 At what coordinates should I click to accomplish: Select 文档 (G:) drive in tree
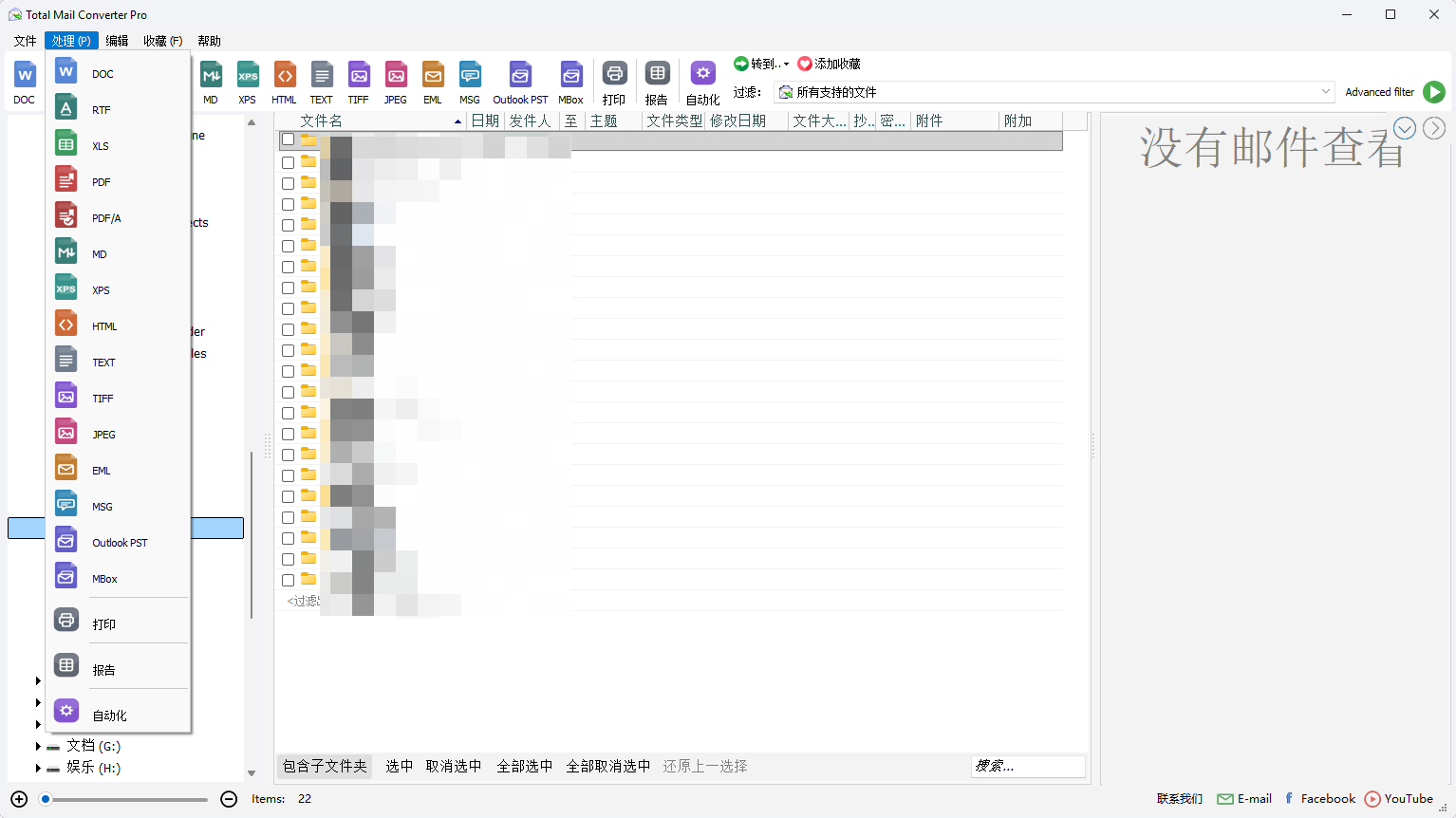(93, 746)
